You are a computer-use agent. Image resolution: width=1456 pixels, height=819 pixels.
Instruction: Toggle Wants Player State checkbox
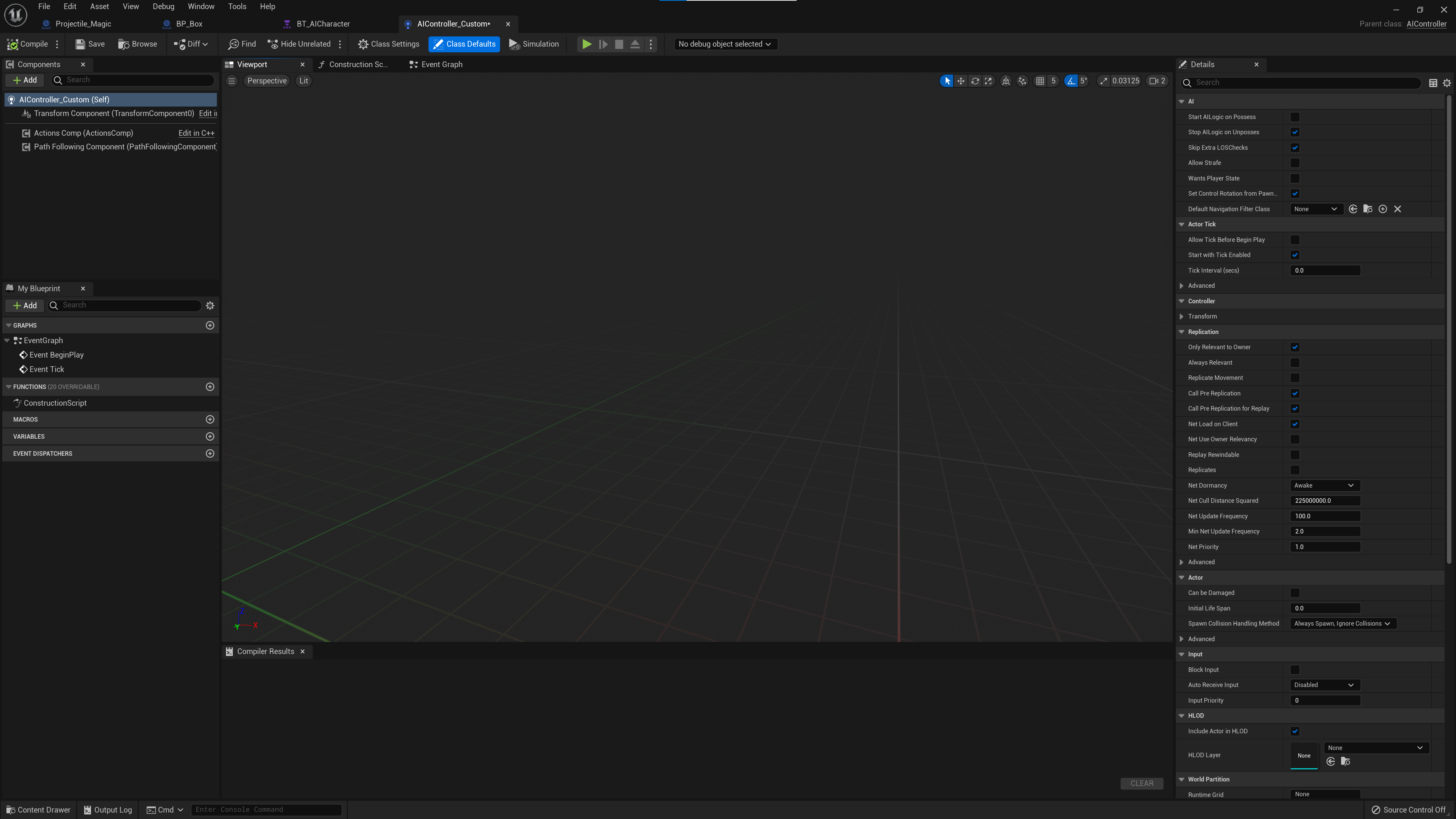tap(1295, 178)
